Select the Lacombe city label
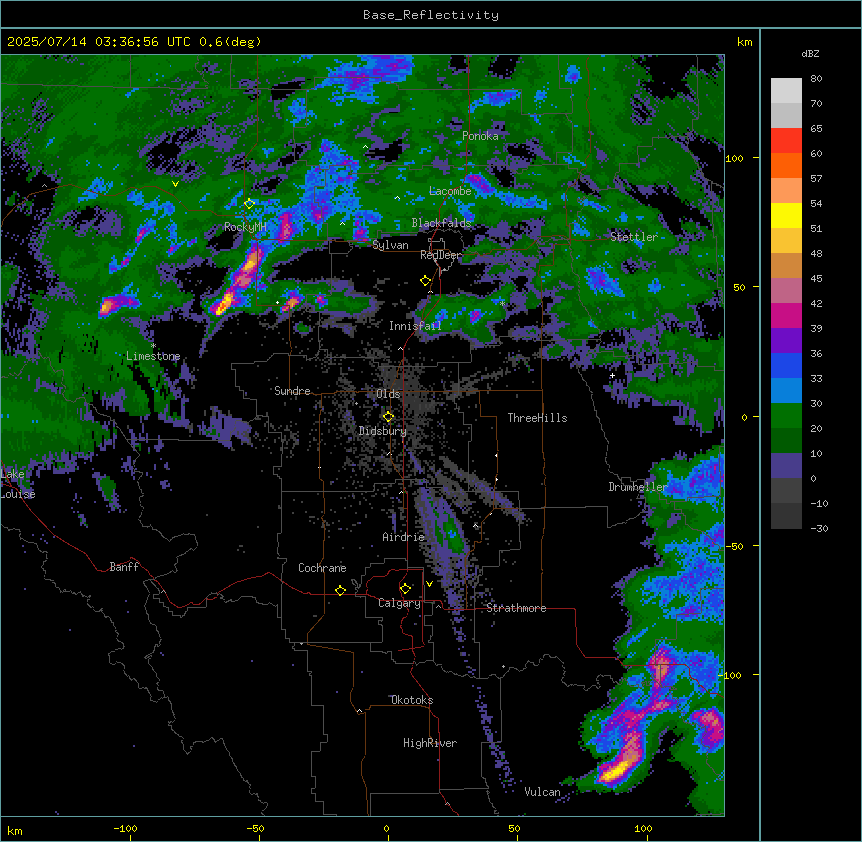This screenshot has width=862, height=842. click(450, 191)
